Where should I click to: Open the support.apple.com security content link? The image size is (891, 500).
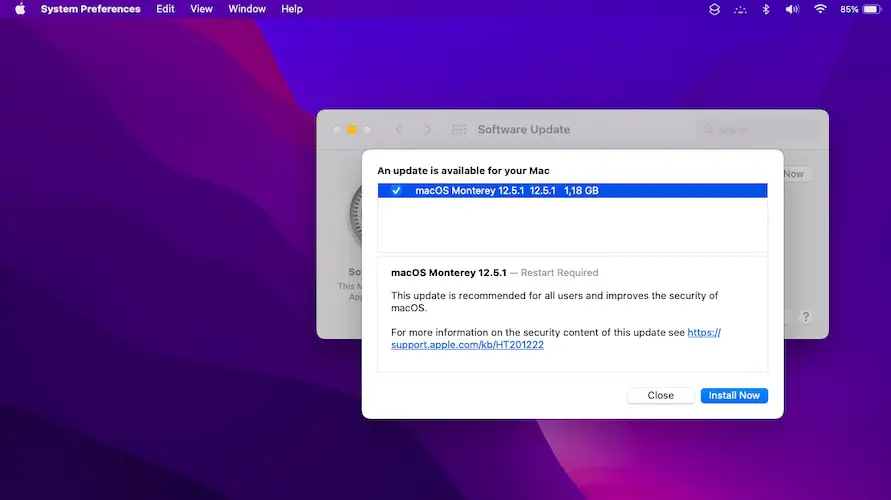tap(467, 345)
